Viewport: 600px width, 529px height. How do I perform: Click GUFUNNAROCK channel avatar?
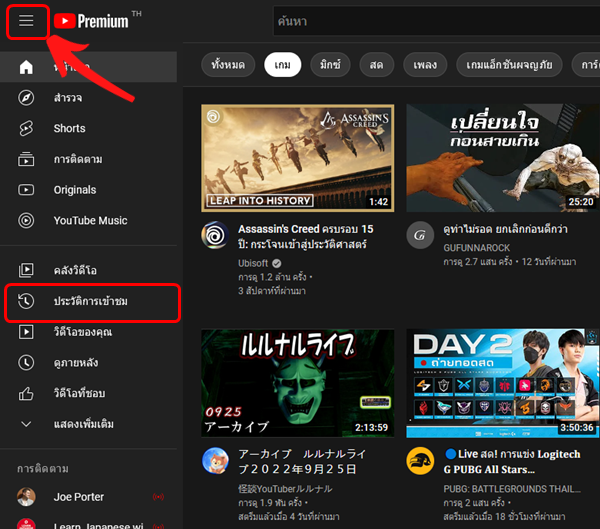point(420,235)
